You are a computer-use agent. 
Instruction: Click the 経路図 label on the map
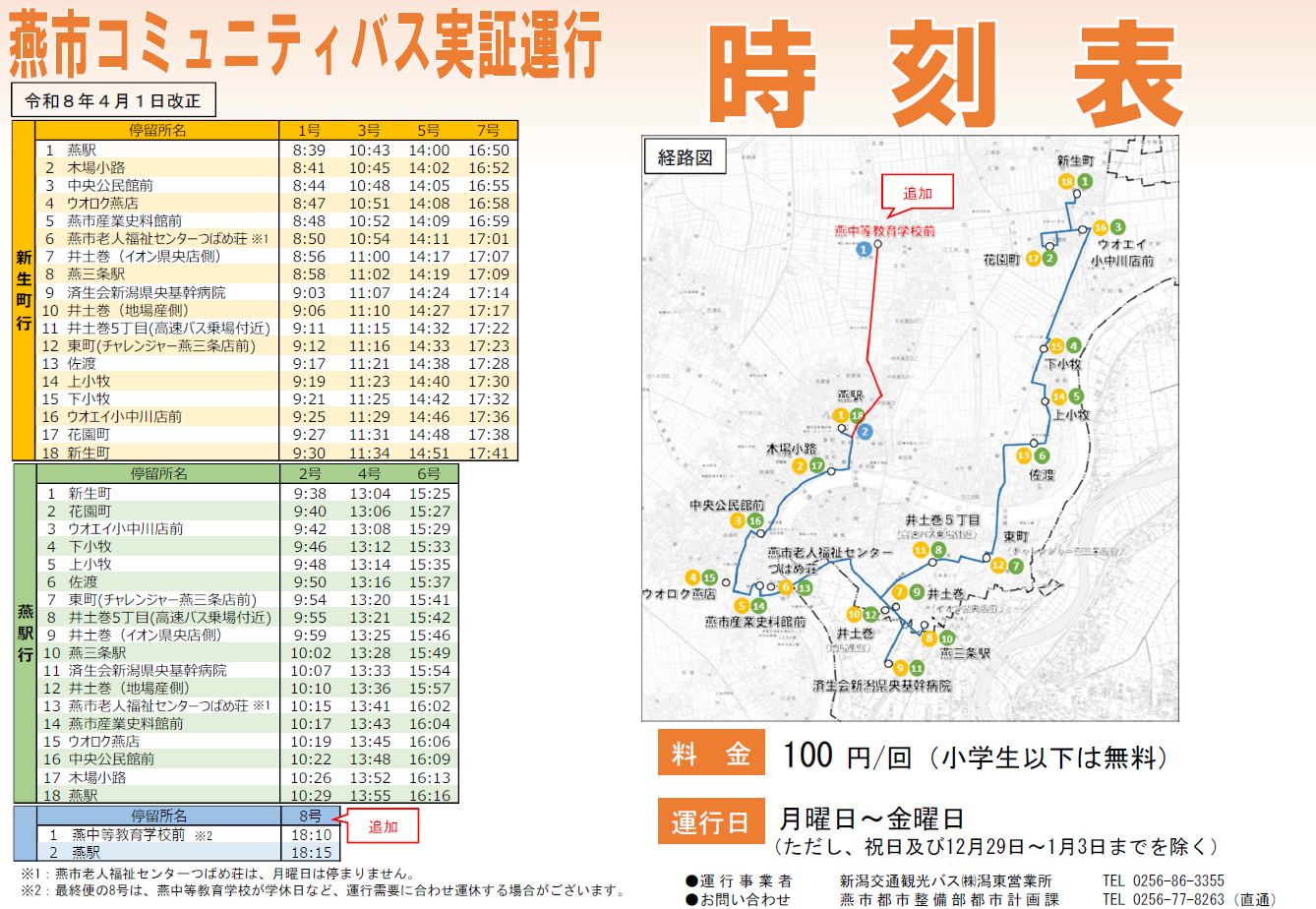pyautogui.click(x=685, y=157)
